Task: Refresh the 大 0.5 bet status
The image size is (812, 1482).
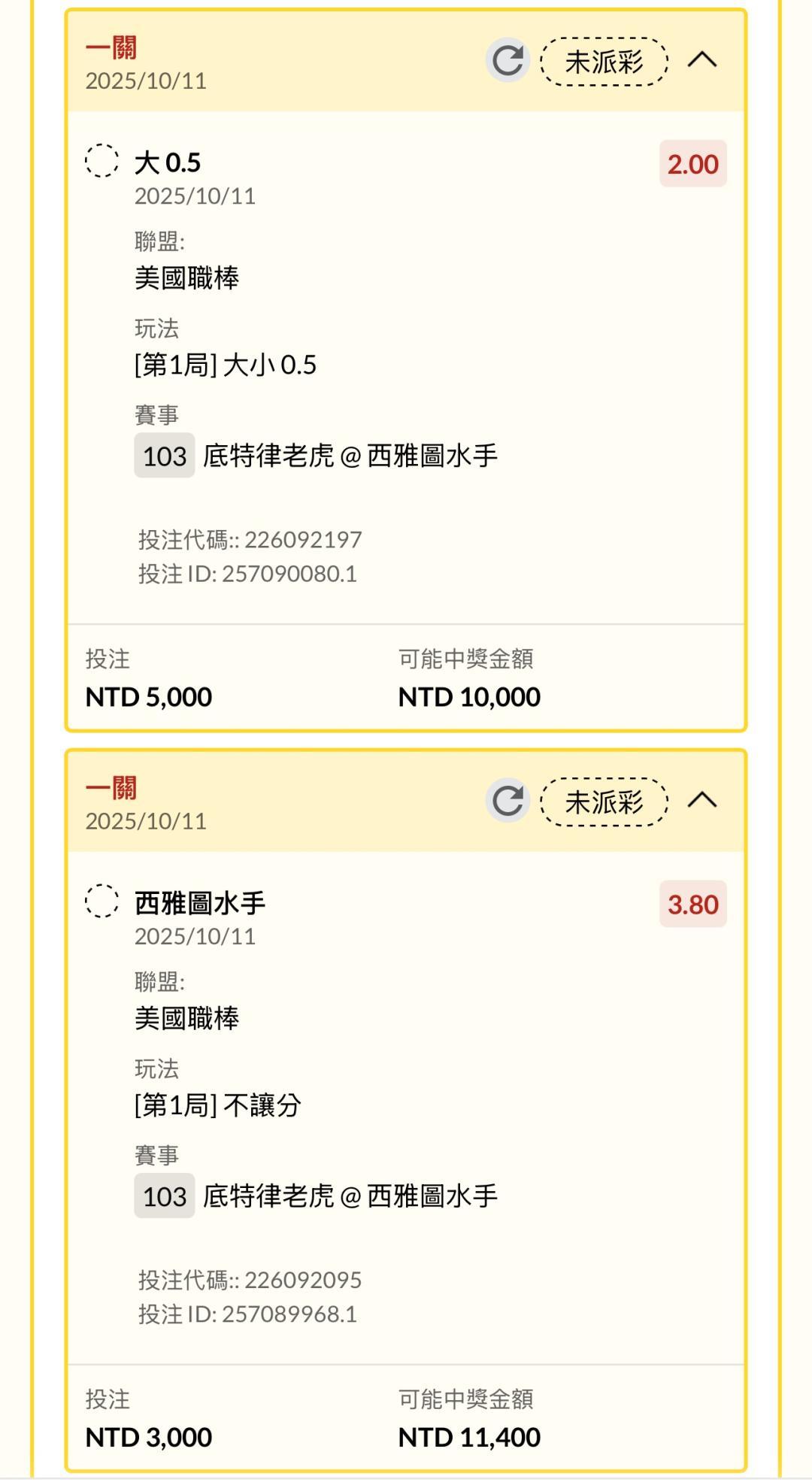Action: 507,61
